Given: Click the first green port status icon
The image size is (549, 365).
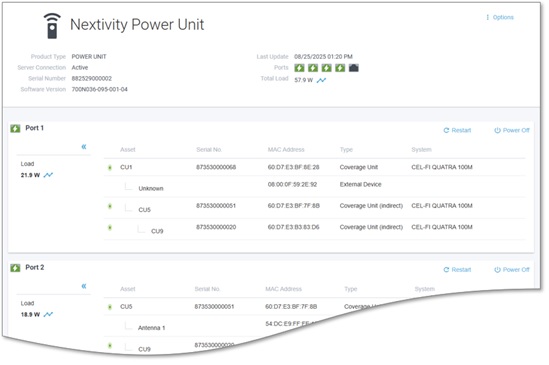Looking at the screenshot, I should [299, 68].
